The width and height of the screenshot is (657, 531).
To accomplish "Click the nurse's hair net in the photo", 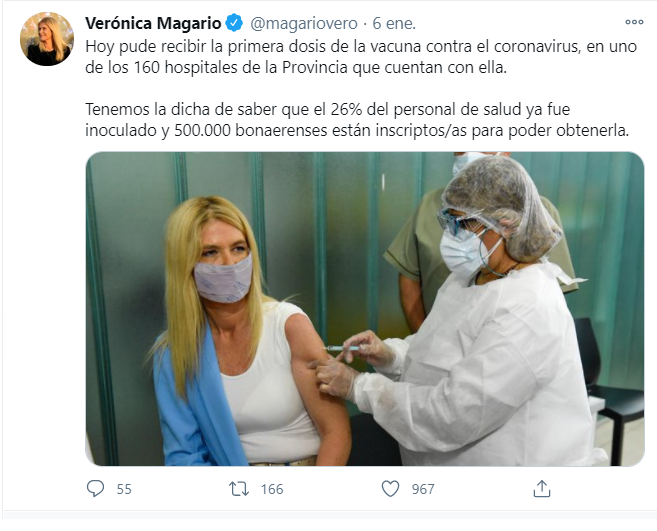I will 501,206.
